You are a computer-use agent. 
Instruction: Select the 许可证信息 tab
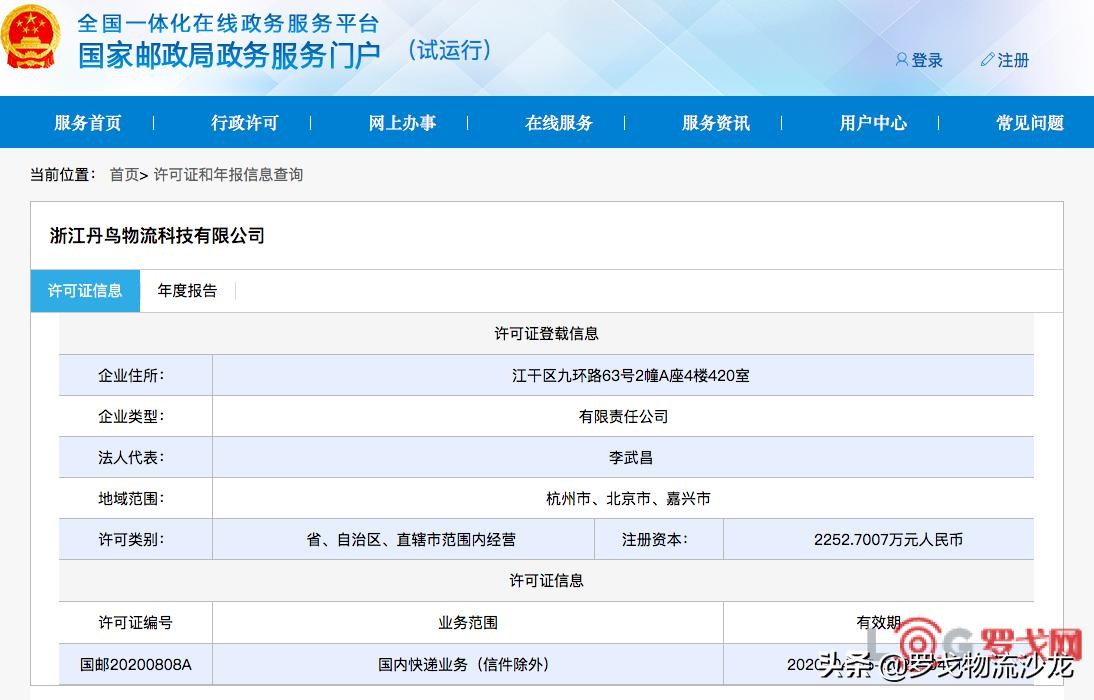[x=85, y=291]
